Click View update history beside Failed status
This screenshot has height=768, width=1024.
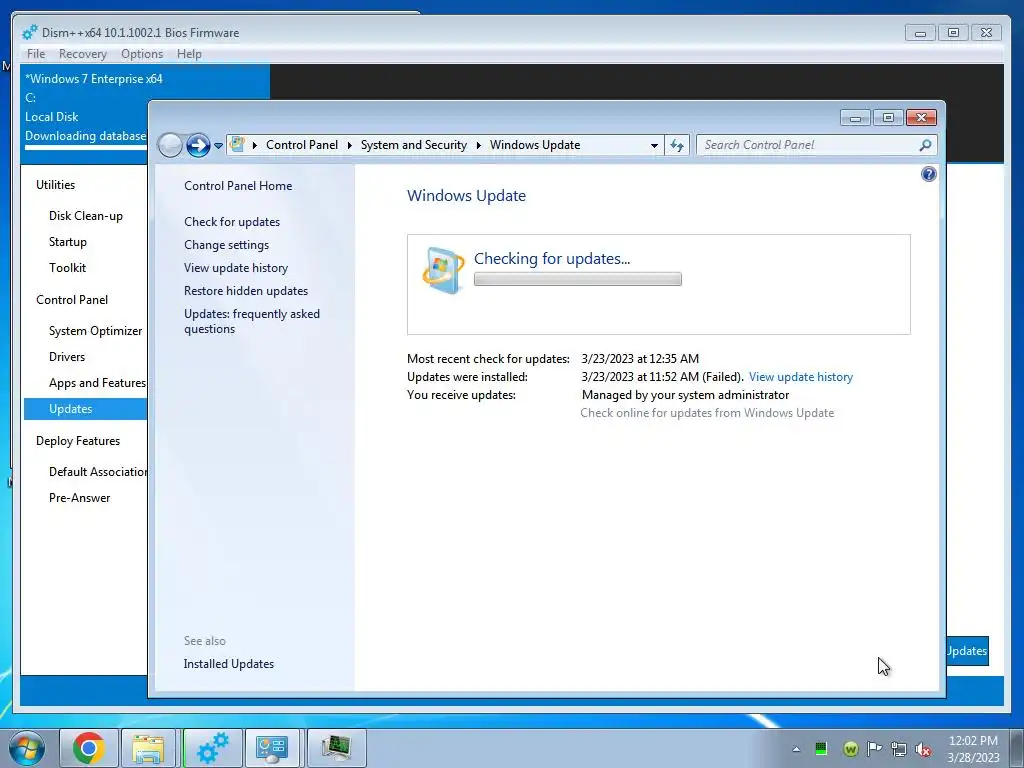[x=801, y=377]
